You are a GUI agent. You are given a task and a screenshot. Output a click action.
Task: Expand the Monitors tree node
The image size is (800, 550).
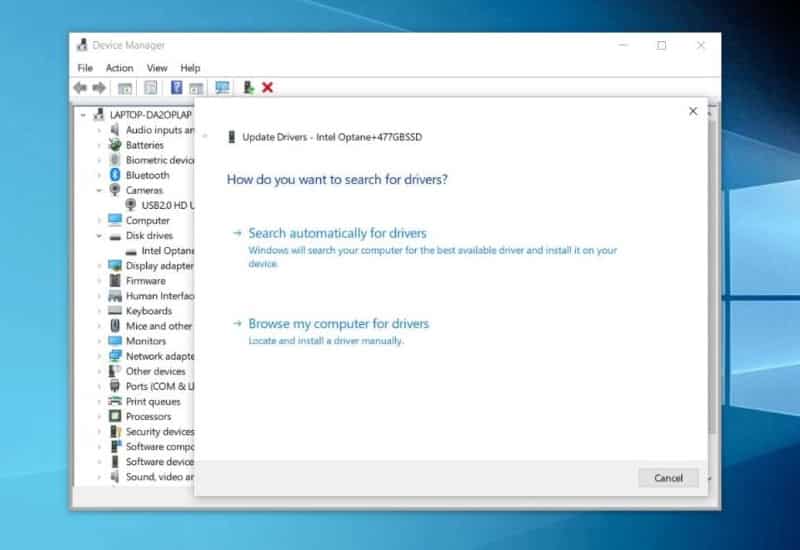(99, 341)
